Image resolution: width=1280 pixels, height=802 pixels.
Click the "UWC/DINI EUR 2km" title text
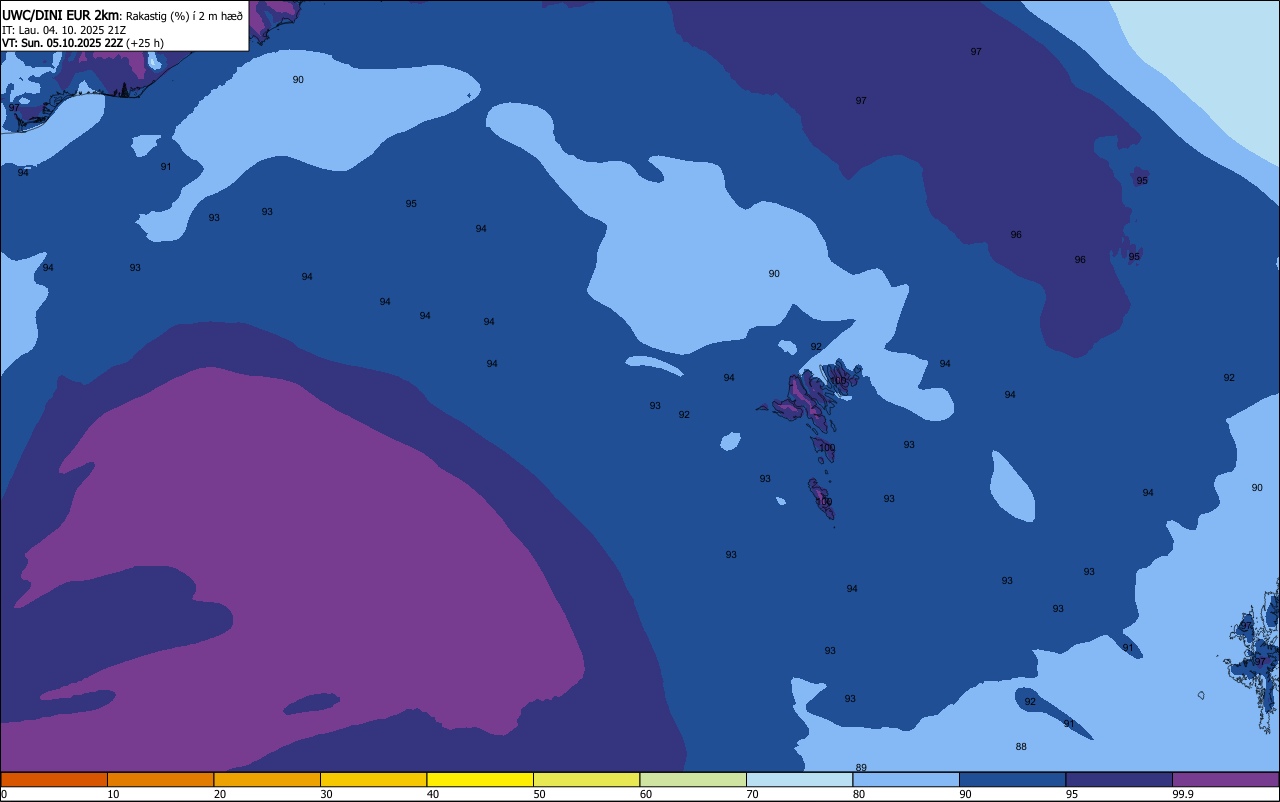pyautogui.click(x=61, y=15)
